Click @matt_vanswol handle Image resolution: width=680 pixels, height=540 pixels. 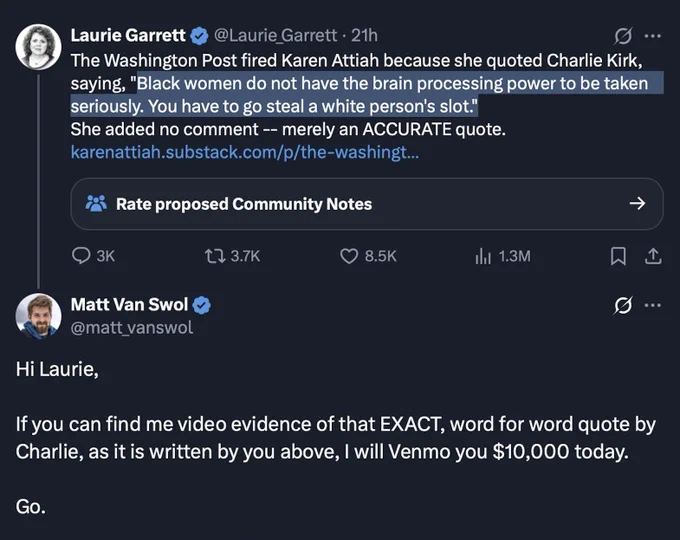[x=132, y=327]
